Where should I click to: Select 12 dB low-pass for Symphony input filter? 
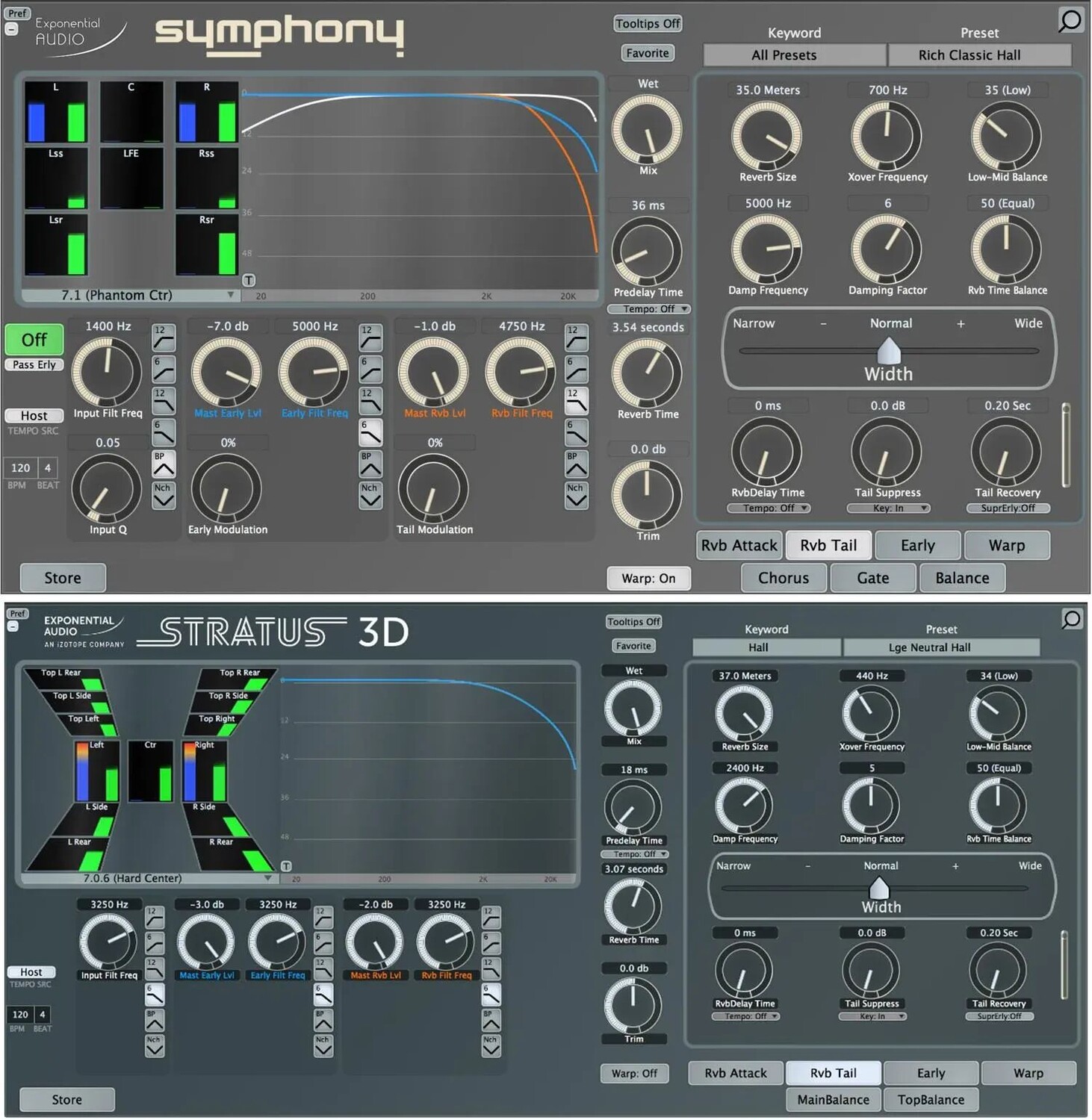pyautogui.click(x=163, y=401)
